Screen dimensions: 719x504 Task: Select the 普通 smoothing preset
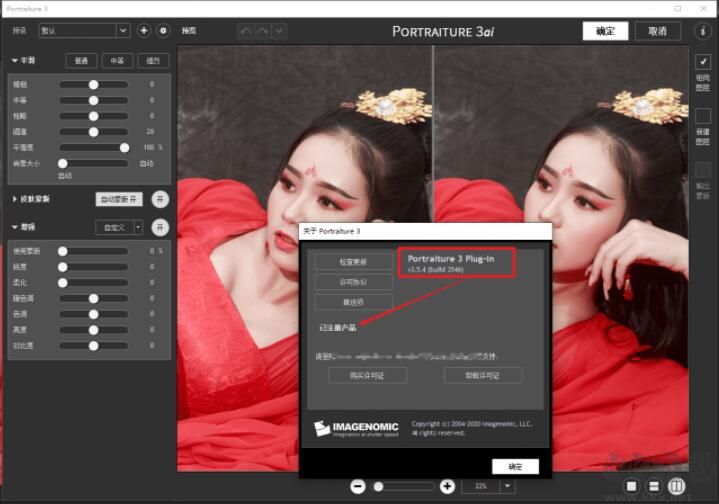81,61
